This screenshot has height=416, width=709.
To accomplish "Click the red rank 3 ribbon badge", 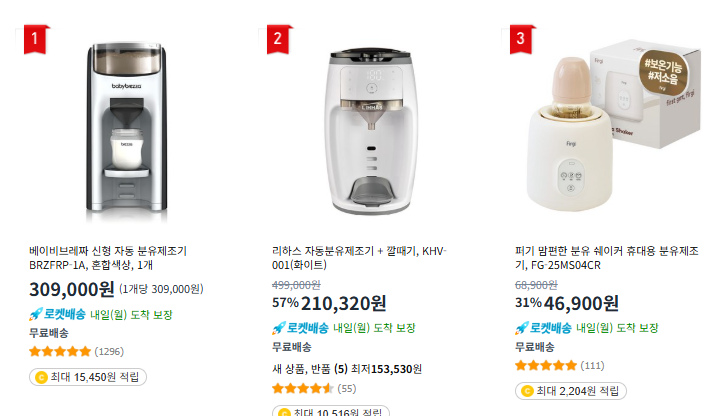I will pyautogui.click(x=520, y=39).
